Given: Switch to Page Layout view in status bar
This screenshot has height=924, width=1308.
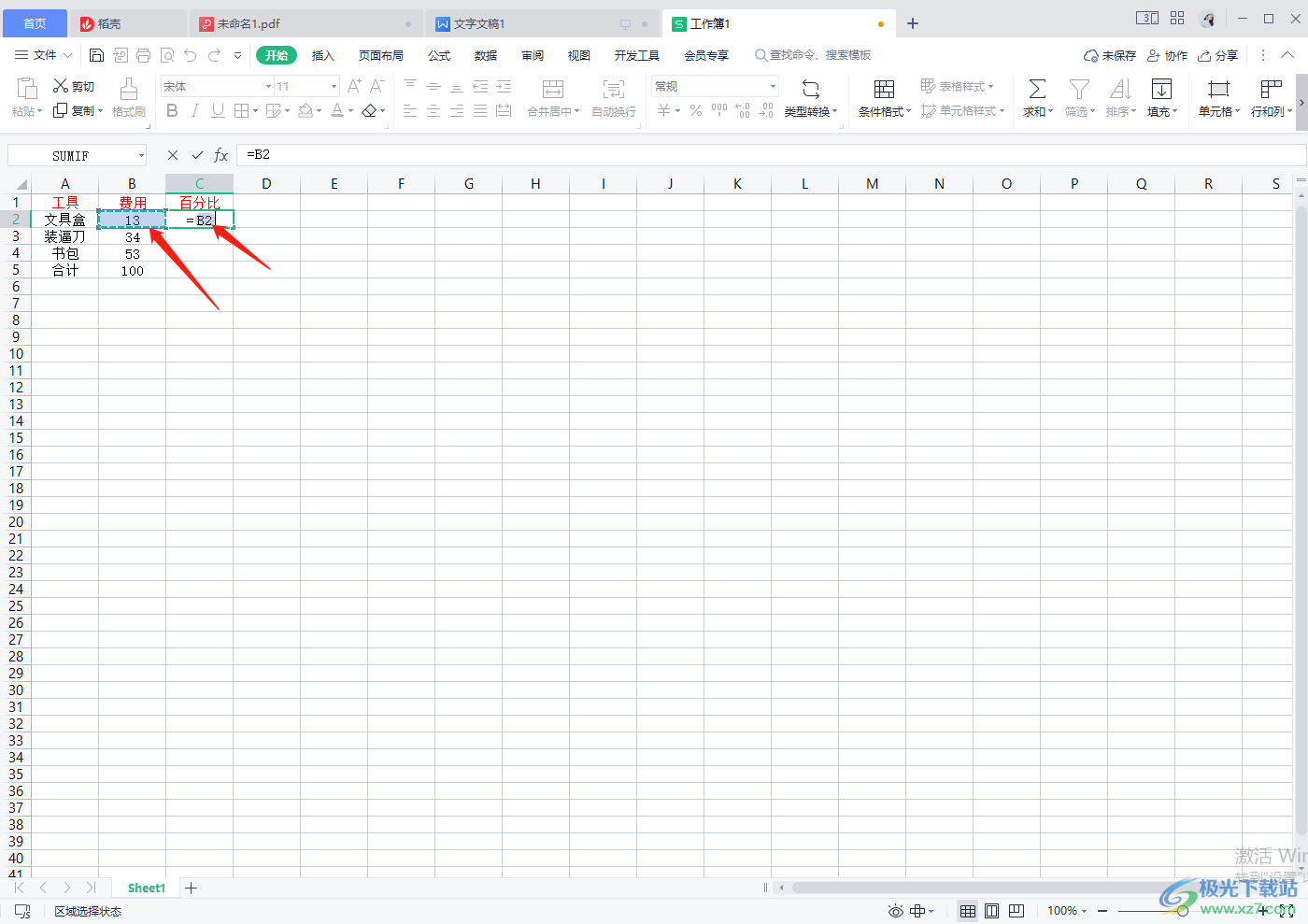Looking at the screenshot, I should point(992,911).
